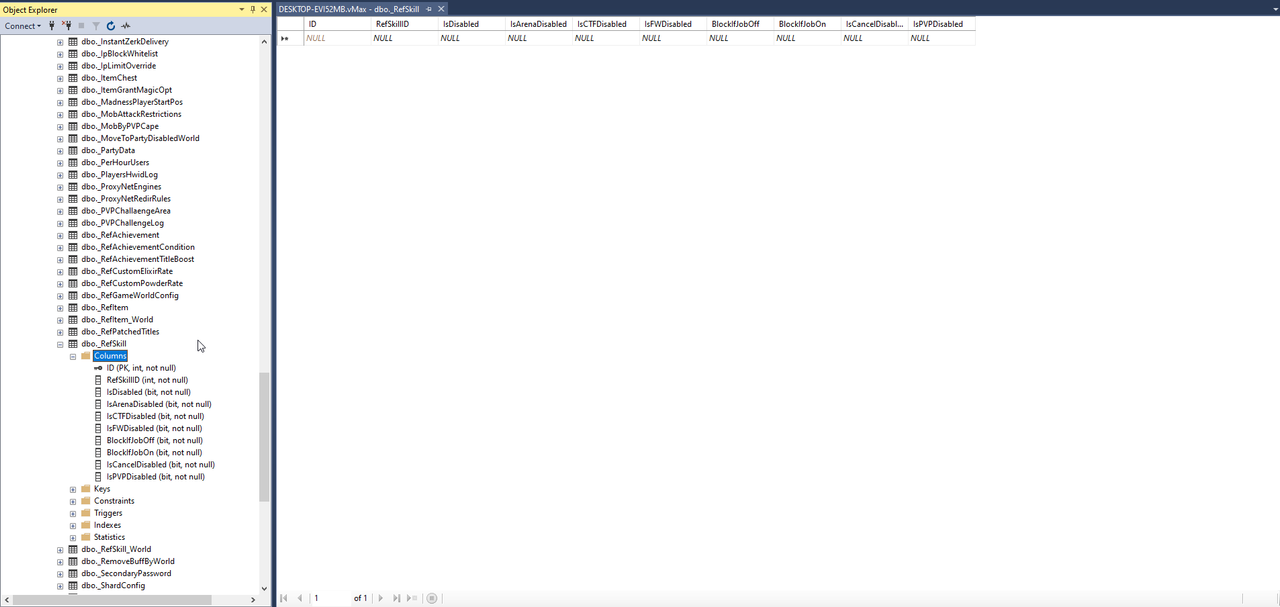Click the NULL cell under BlockIfJobOn column
This screenshot has width=1280, height=607.
tap(806, 38)
